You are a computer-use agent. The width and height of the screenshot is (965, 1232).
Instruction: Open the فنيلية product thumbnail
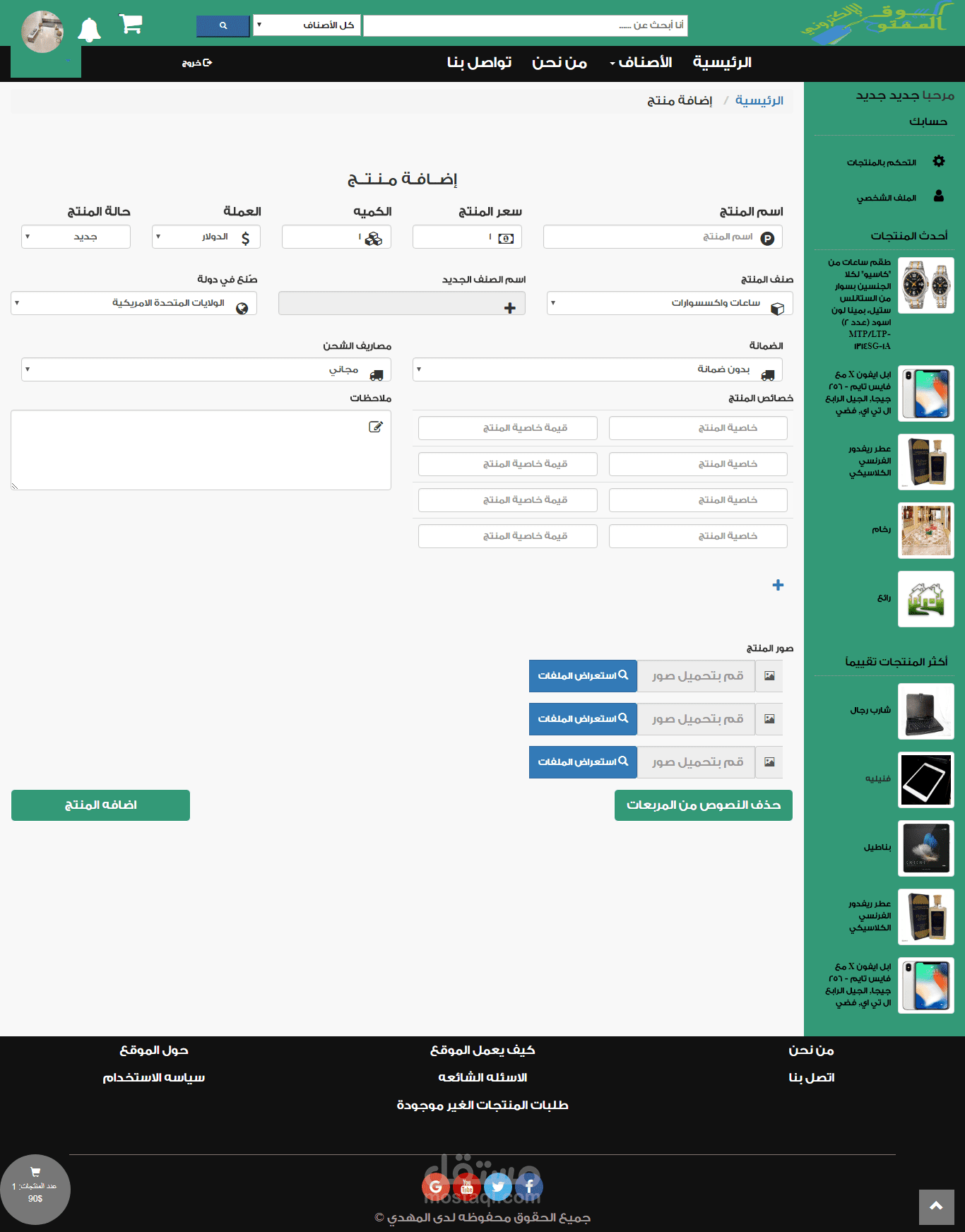(x=926, y=780)
